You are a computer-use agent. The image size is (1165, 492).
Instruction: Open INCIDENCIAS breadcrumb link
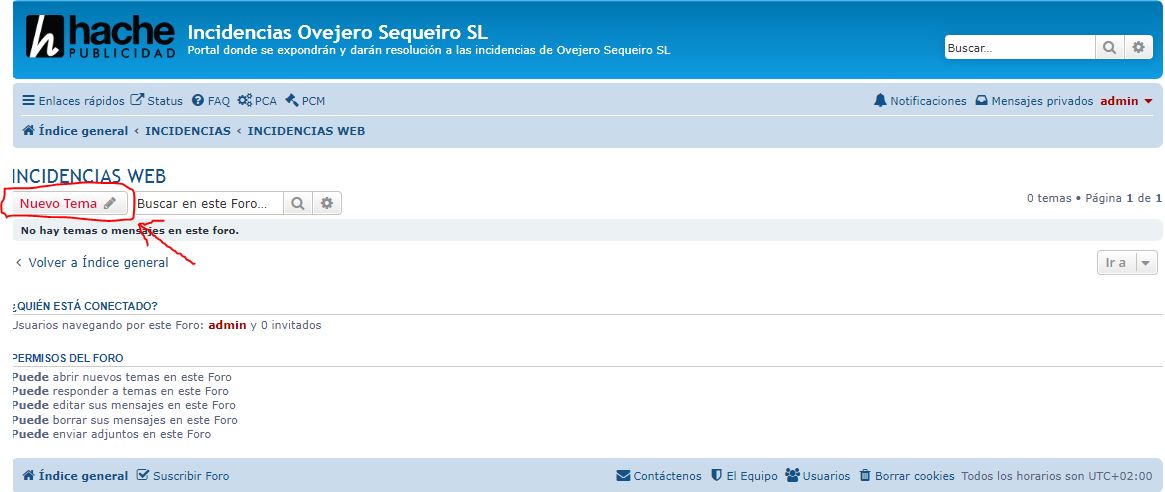pyautogui.click(x=188, y=131)
